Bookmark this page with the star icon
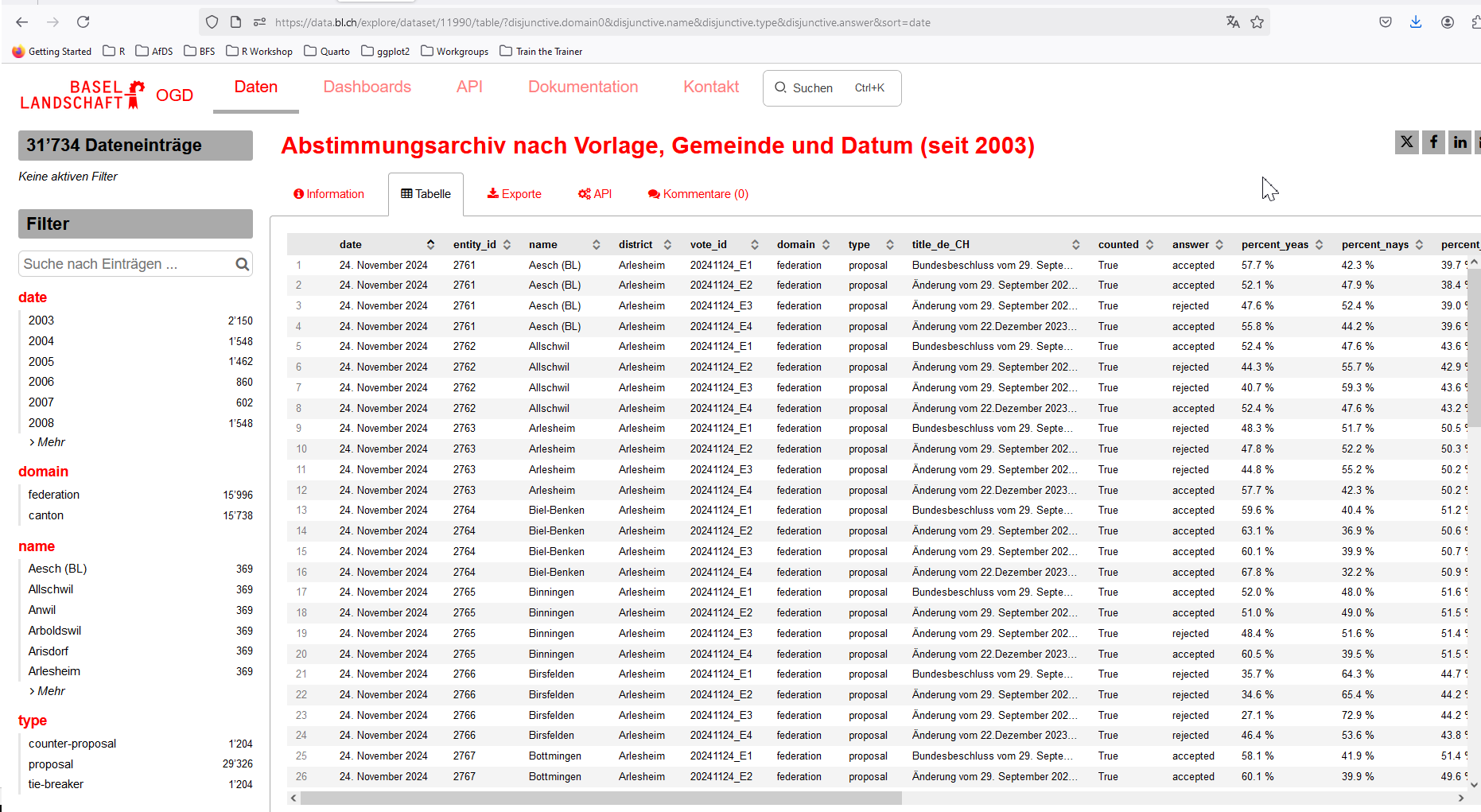Screen dimensions: 1481x812 tap(1257, 22)
